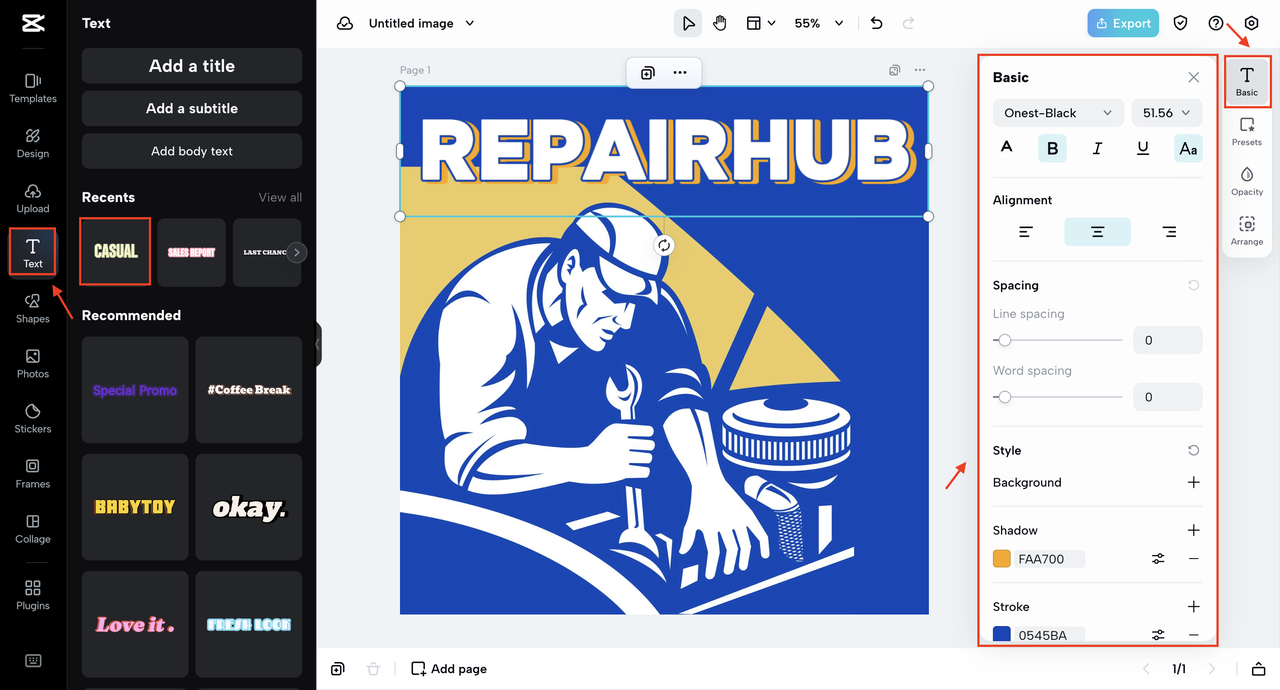Open the Upload sidebar panel
This screenshot has height=690, width=1280.
pos(33,198)
